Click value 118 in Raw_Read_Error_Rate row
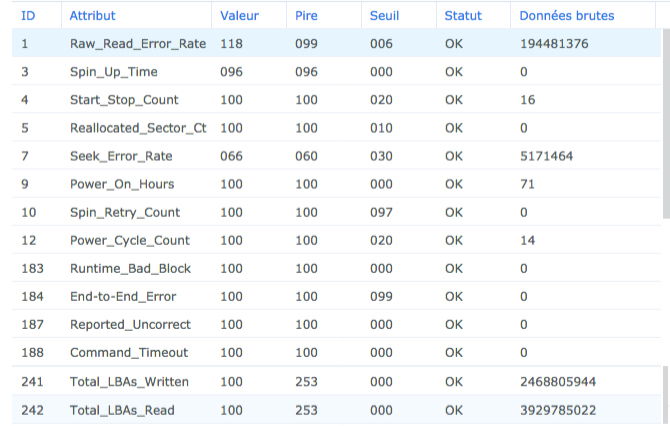Viewport: 670px width, 426px height. click(231, 44)
